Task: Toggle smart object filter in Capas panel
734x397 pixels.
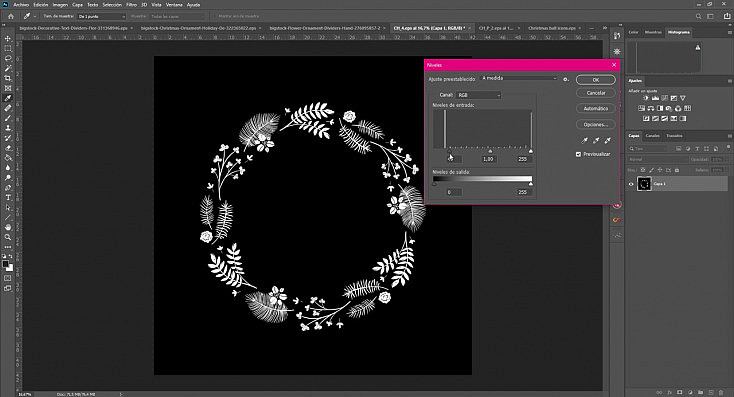Action: tap(716, 148)
